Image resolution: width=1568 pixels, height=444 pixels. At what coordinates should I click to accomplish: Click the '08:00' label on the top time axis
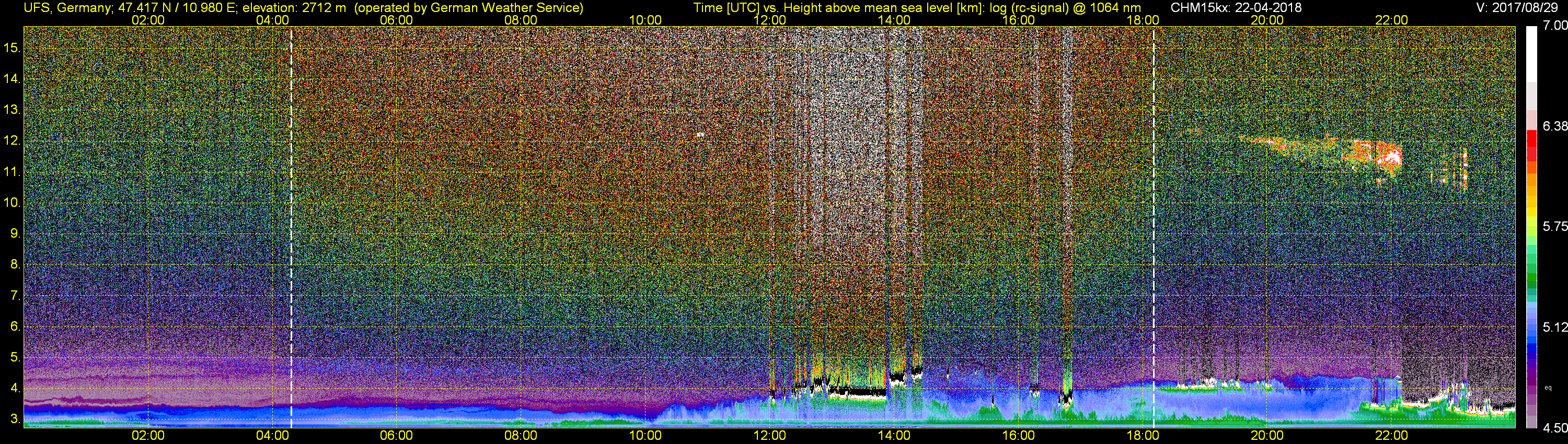click(x=521, y=20)
